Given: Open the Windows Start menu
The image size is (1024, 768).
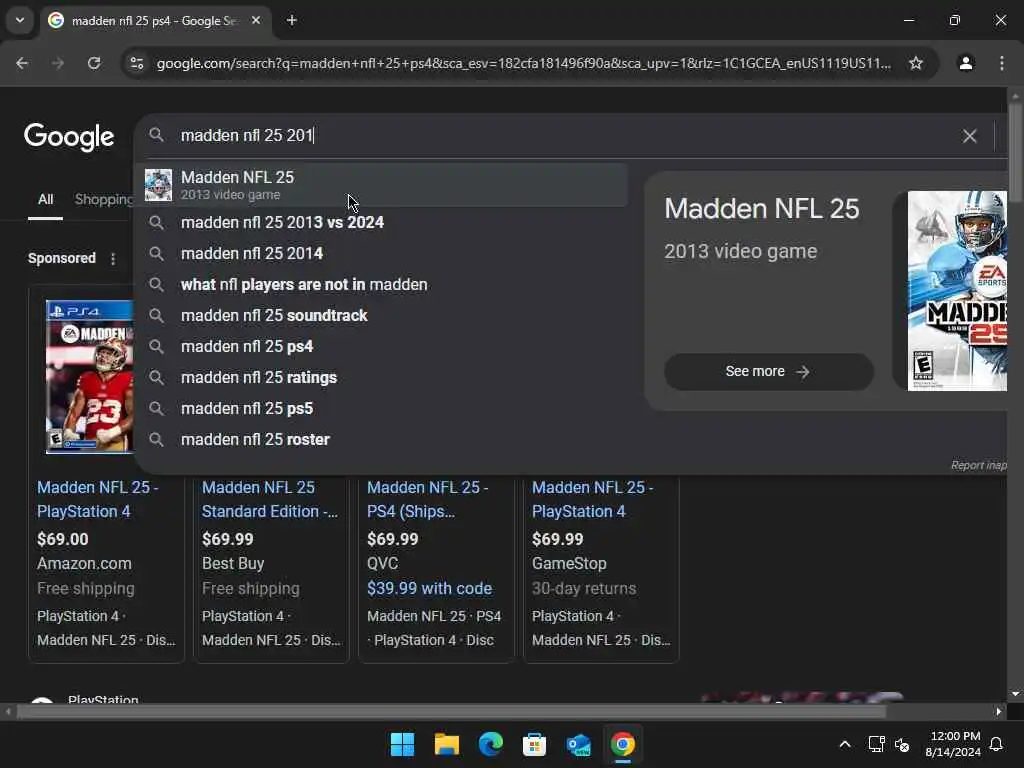Looking at the screenshot, I should (x=402, y=744).
